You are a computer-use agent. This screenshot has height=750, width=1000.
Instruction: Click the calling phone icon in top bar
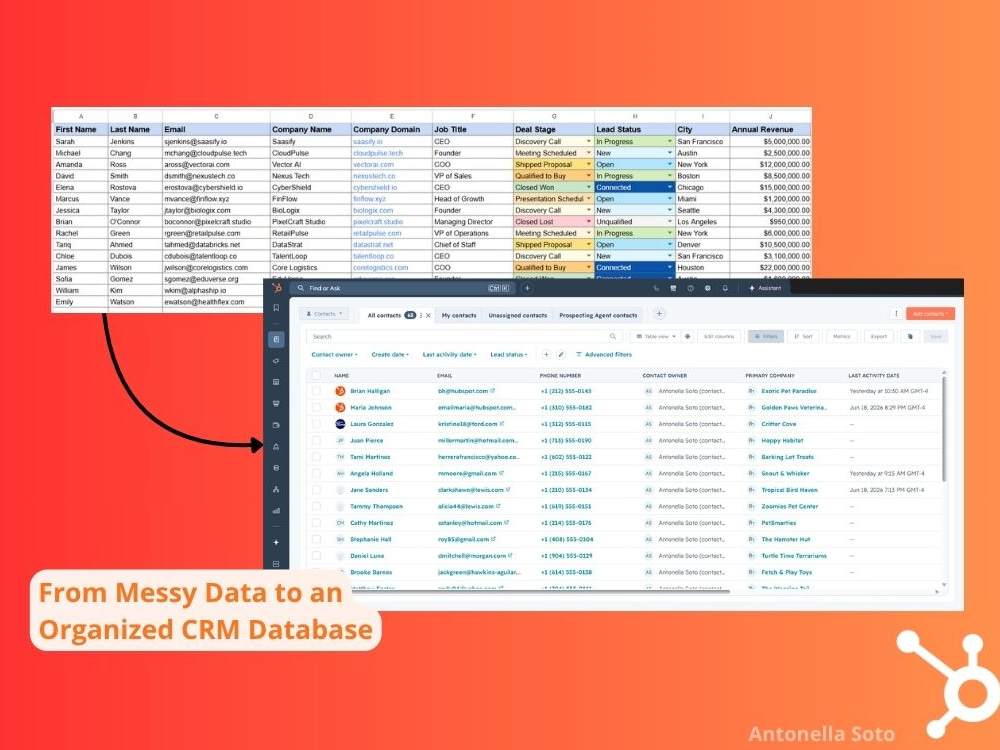(x=656, y=288)
